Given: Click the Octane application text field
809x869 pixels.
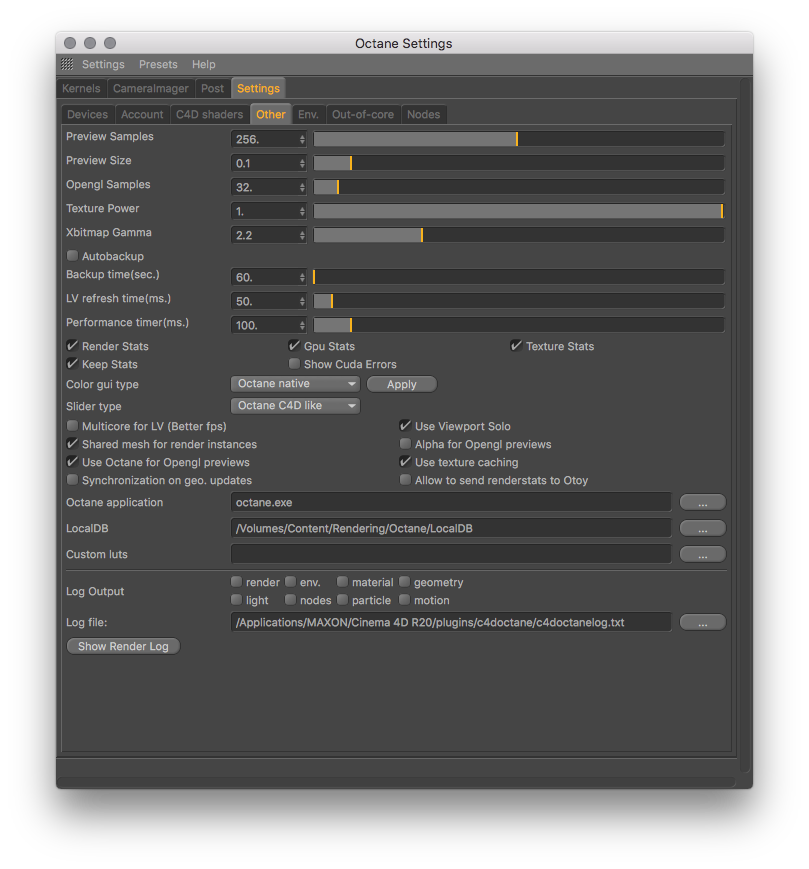Looking at the screenshot, I should point(451,503).
